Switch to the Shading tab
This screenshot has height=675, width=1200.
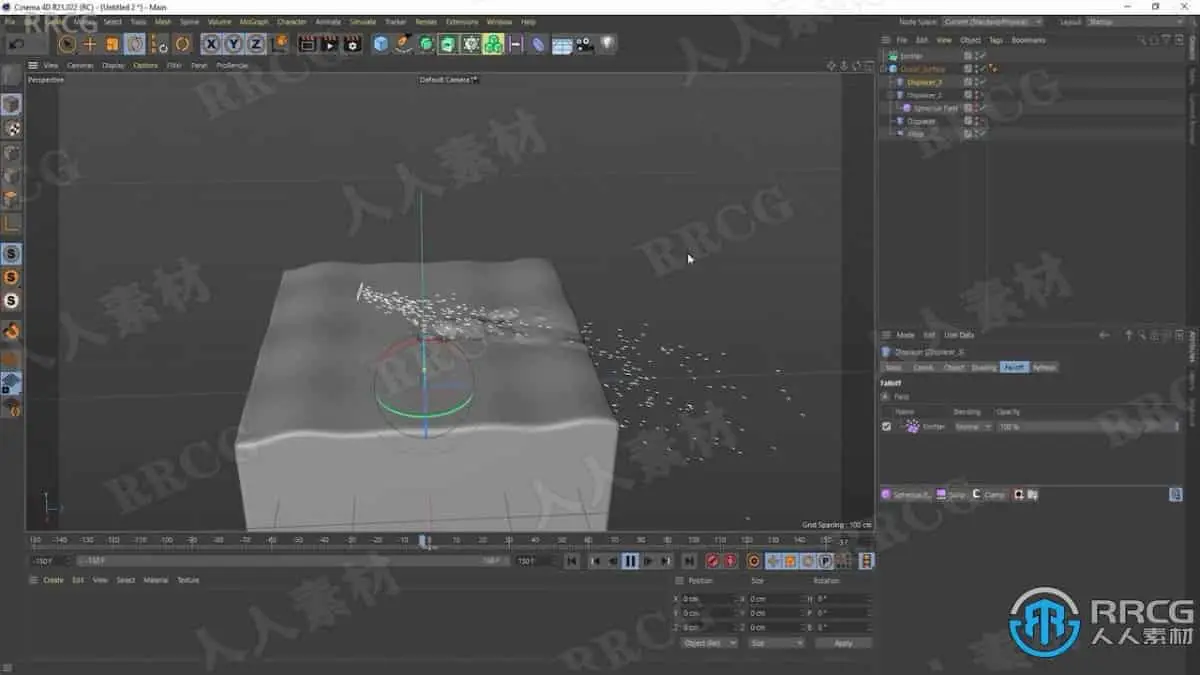[984, 367]
